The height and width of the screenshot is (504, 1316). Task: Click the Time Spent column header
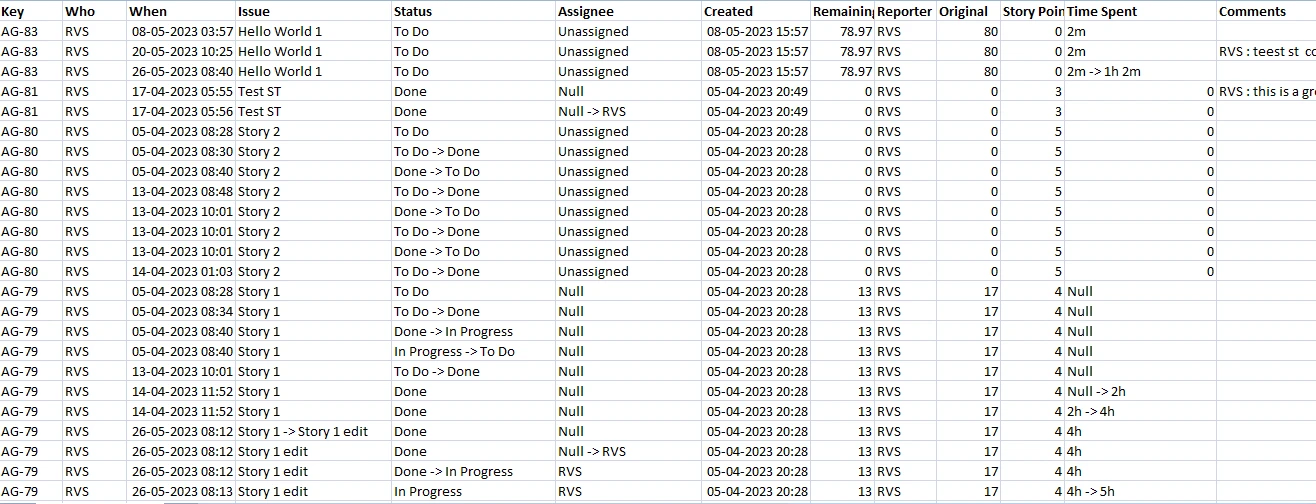point(1102,12)
